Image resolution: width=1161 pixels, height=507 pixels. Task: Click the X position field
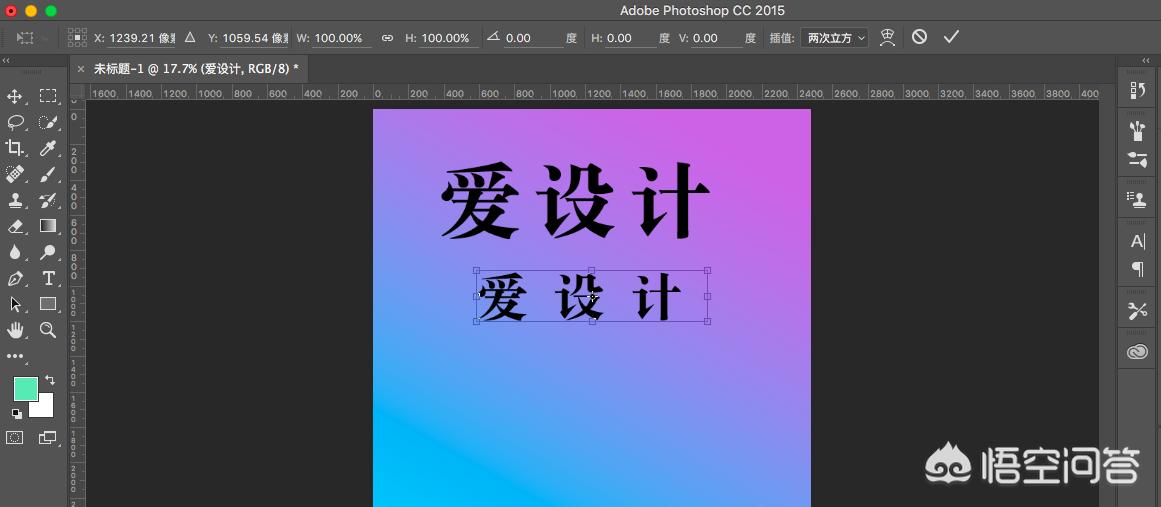pos(141,38)
